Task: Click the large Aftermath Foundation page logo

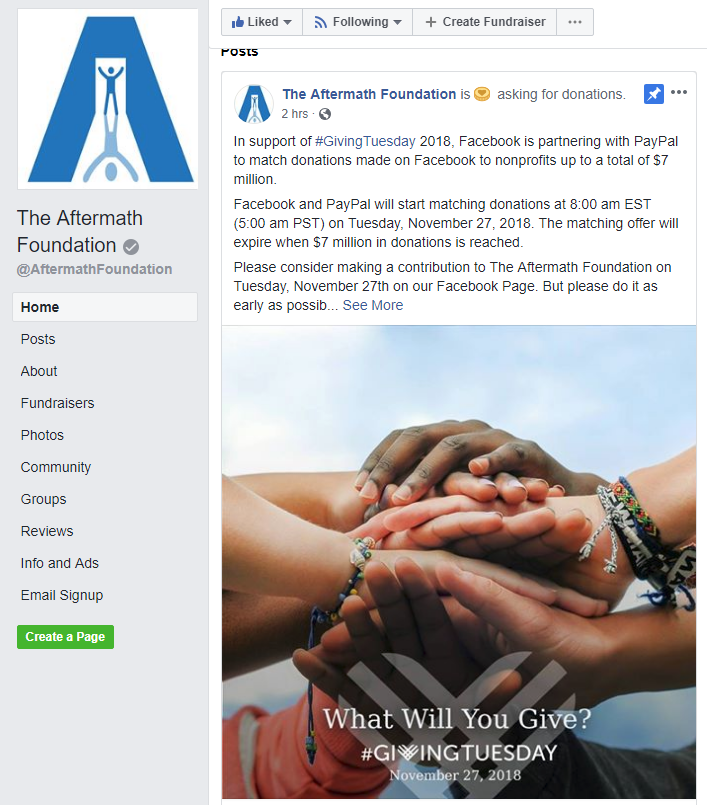Action: click(108, 99)
